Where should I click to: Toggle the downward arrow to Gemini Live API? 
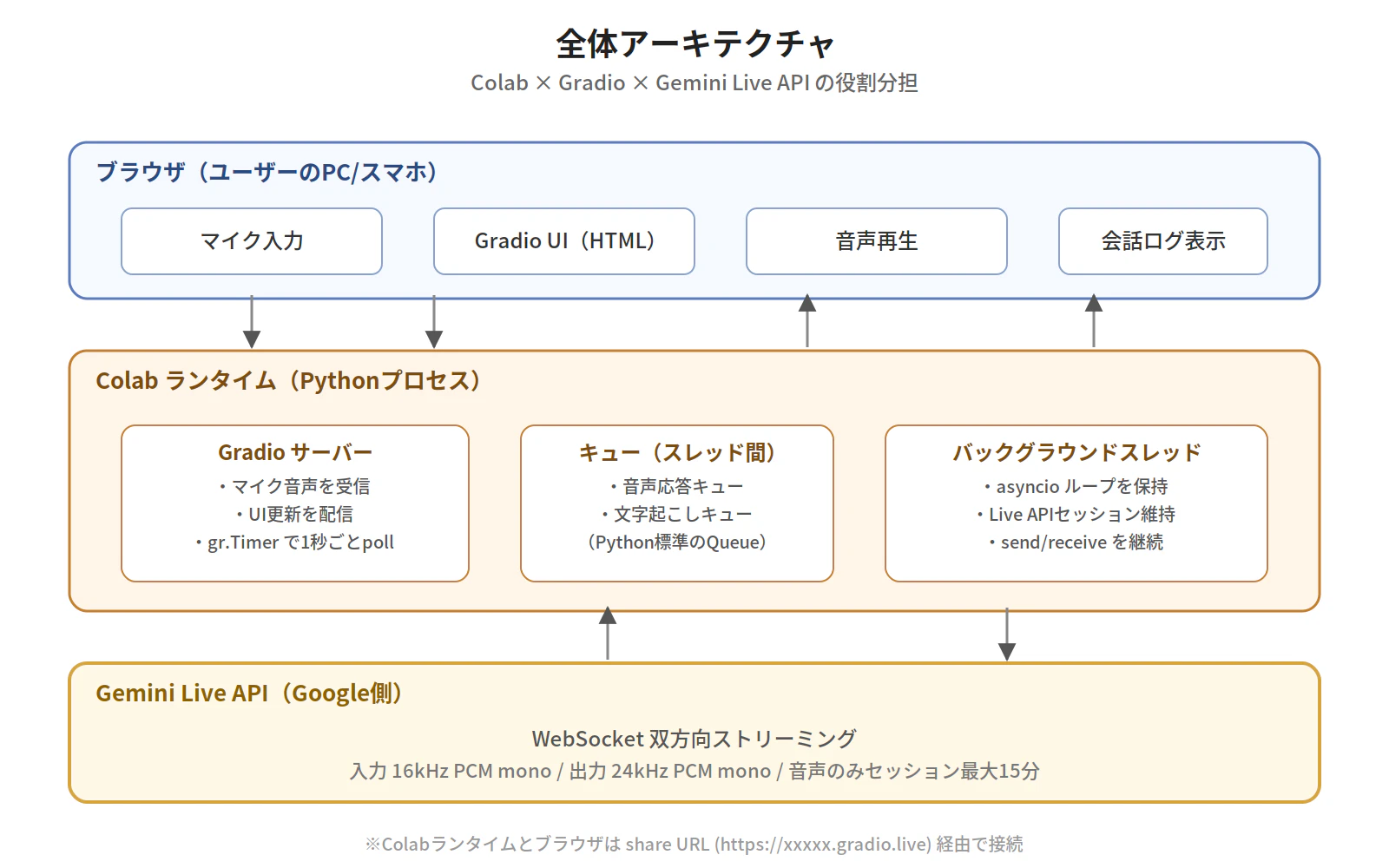[x=1005, y=635]
